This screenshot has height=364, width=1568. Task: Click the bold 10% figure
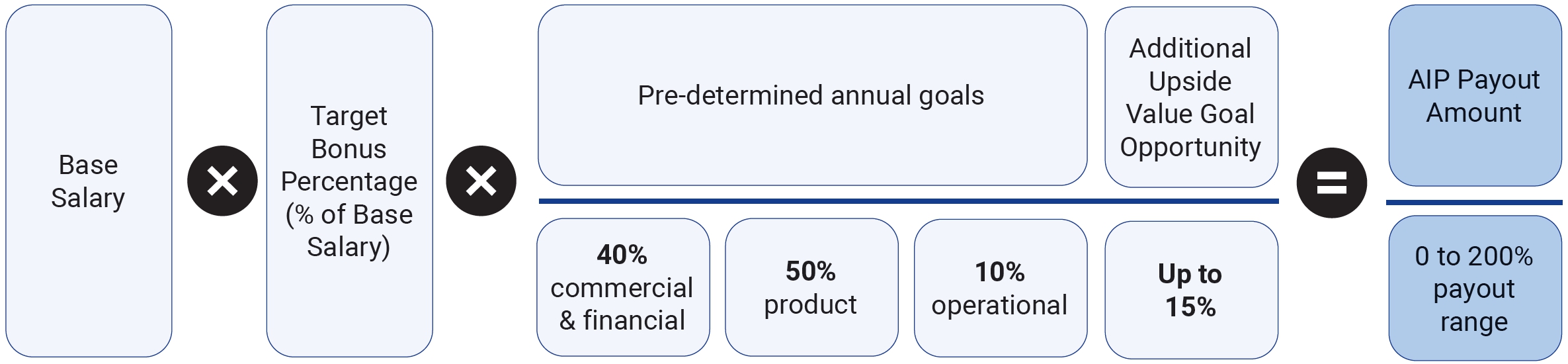pyautogui.click(x=999, y=272)
